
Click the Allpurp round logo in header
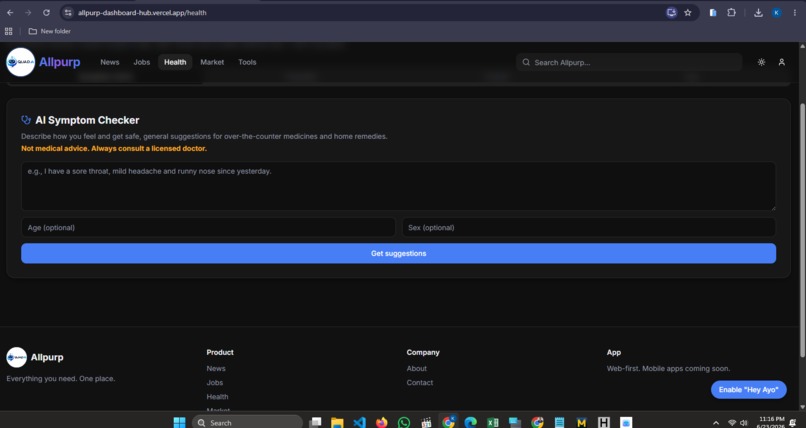[21, 62]
